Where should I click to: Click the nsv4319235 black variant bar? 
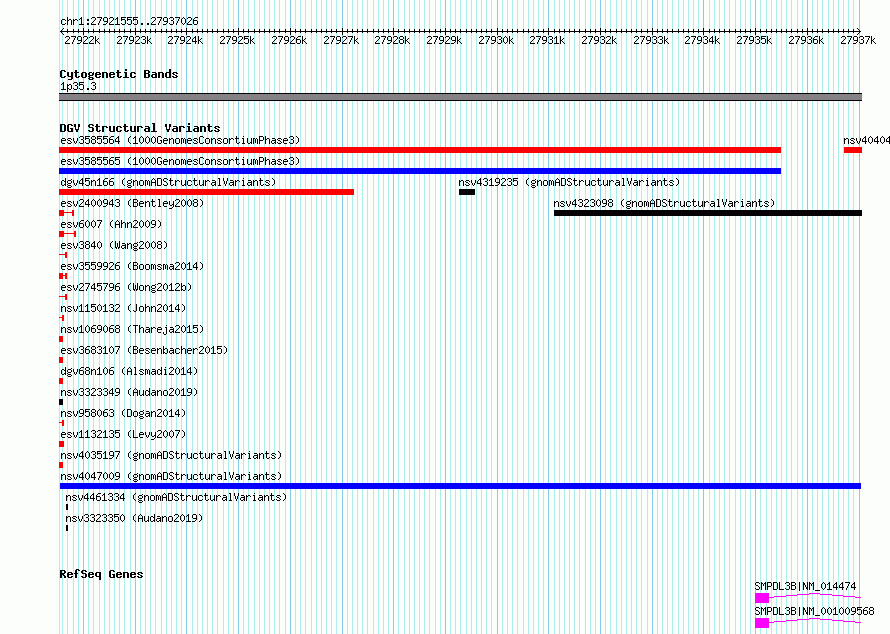467,192
